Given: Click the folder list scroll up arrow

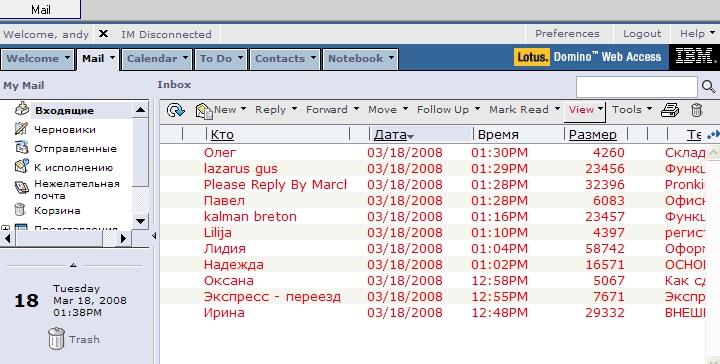Looking at the screenshot, I should point(141,109).
